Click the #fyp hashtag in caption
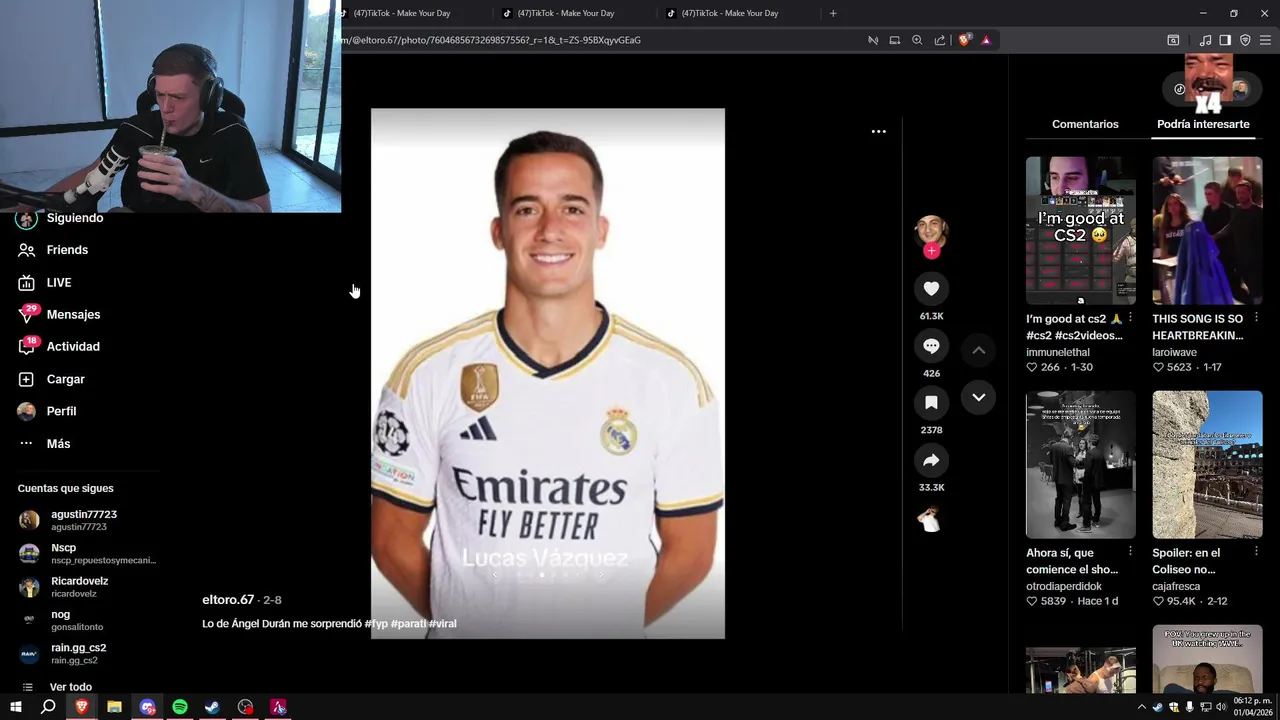This screenshot has width=1280, height=720. (376, 623)
